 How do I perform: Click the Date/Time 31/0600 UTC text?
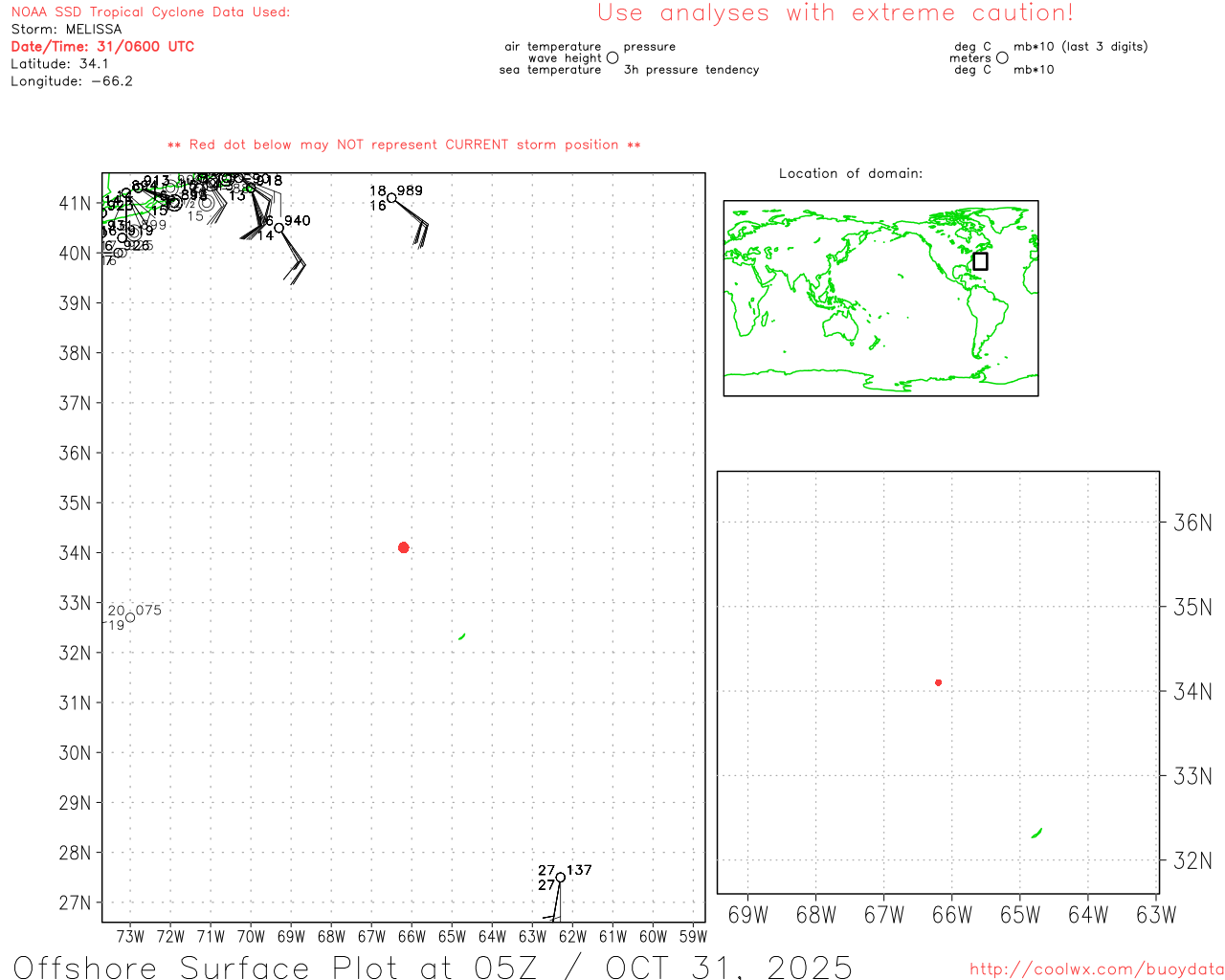102,46
